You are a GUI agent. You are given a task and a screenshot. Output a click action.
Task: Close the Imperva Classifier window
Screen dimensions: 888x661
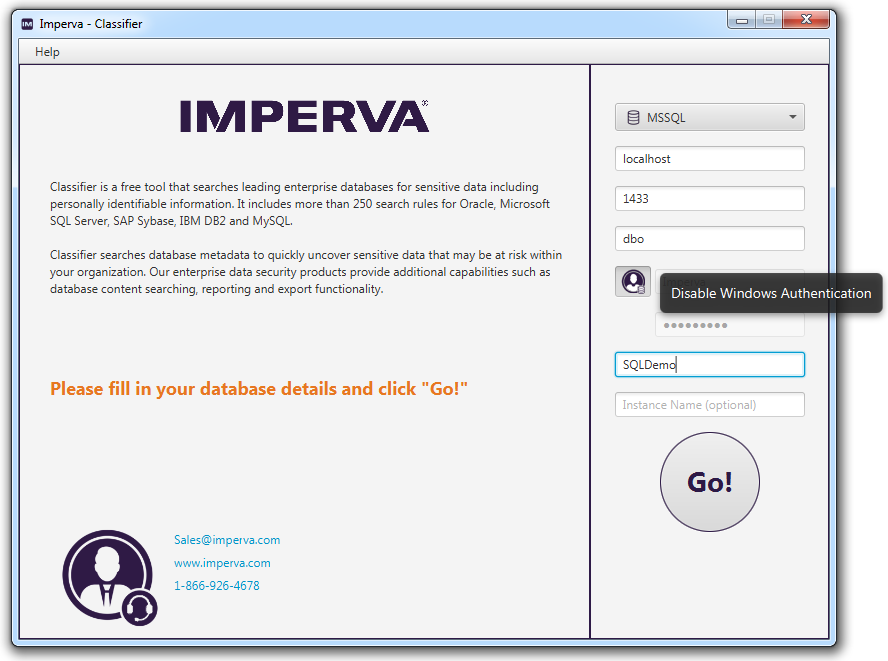pyautogui.click(x=806, y=19)
